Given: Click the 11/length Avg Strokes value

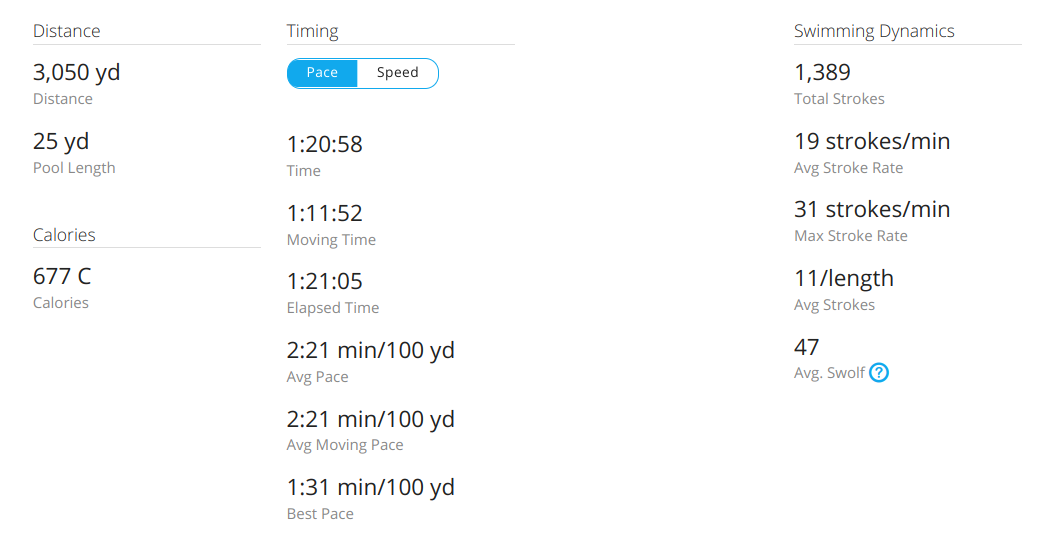Looking at the screenshot, I should click(843, 278).
